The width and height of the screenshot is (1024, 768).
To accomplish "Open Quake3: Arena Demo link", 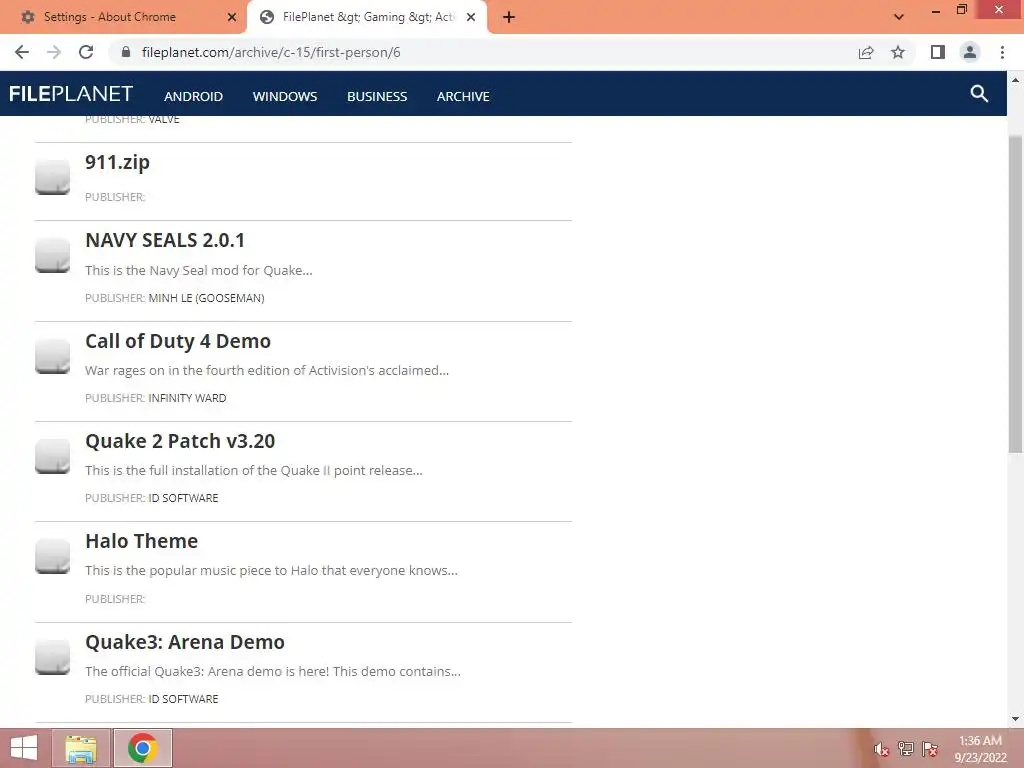I will tap(185, 642).
